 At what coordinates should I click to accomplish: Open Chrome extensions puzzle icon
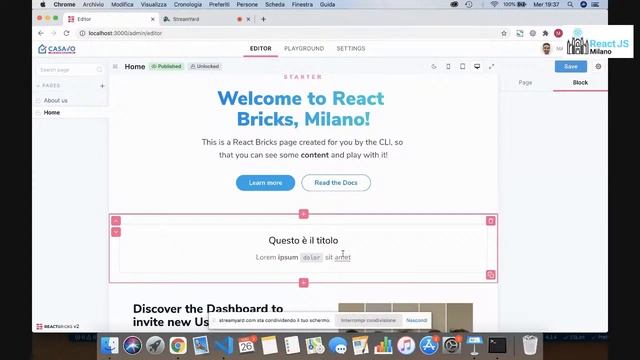click(545, 33)
